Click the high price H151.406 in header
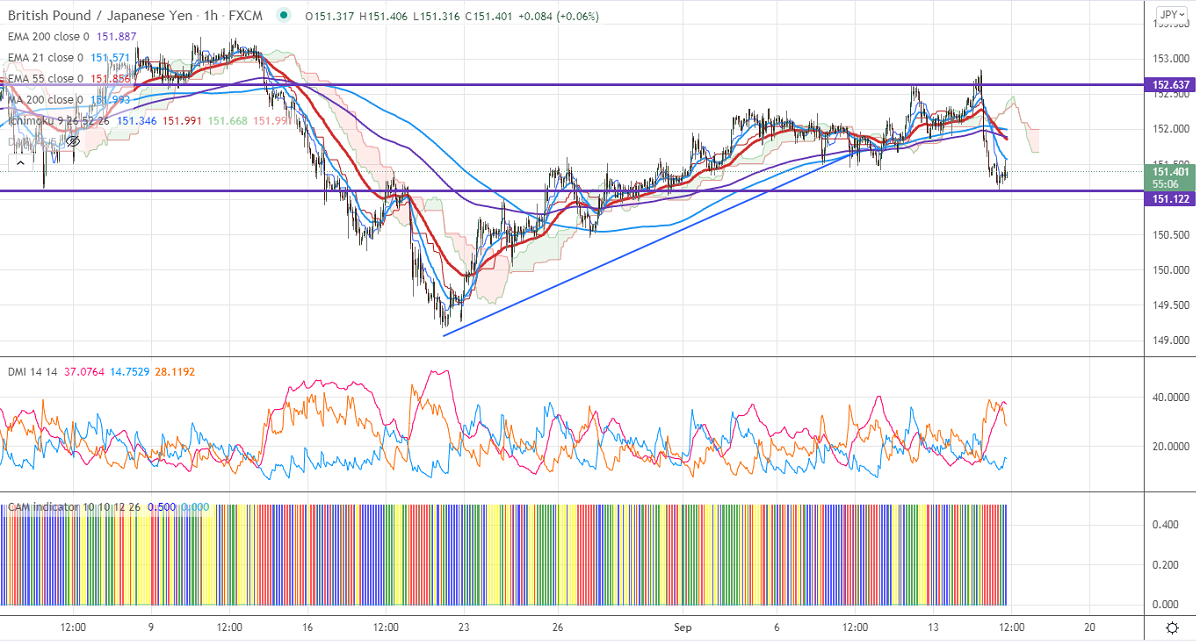The width and height of the screenshot is (1196, 643). (384, 16)
